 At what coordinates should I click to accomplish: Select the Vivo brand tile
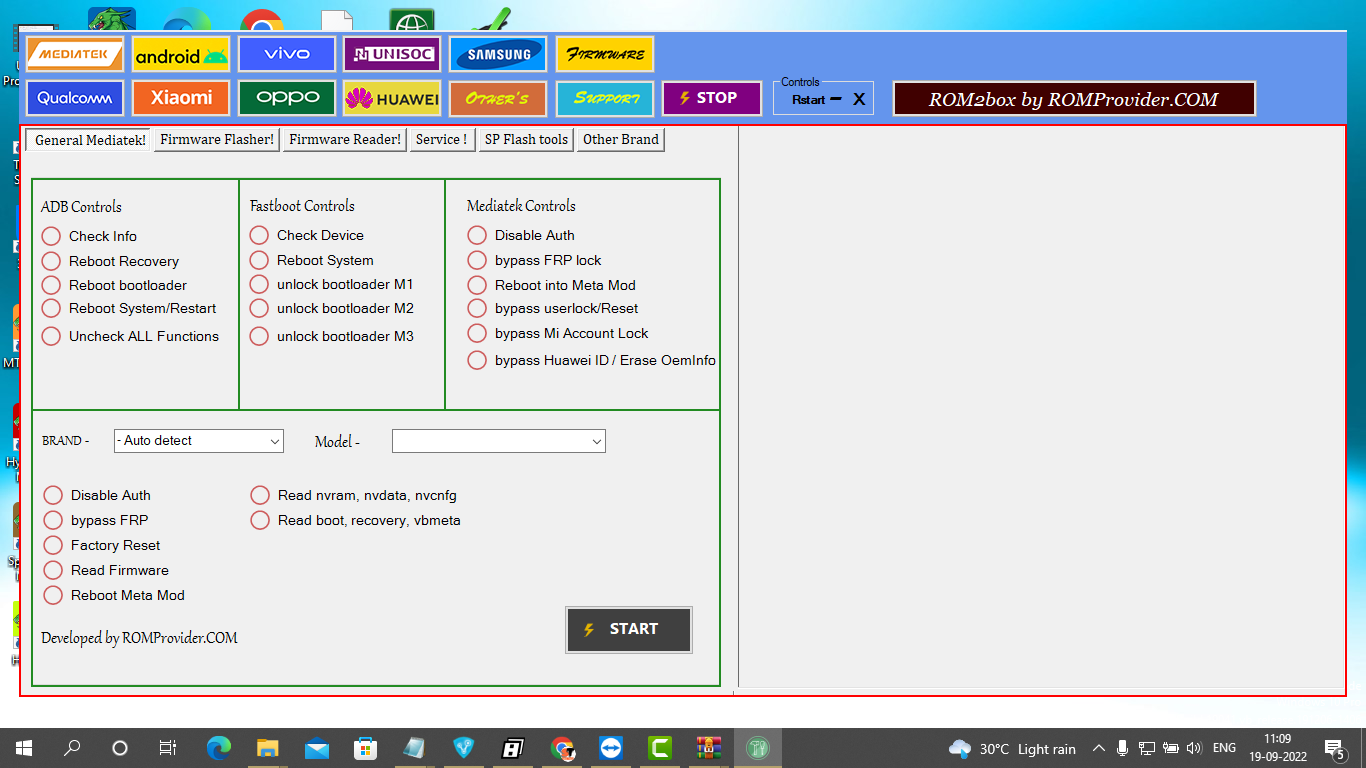287,54
